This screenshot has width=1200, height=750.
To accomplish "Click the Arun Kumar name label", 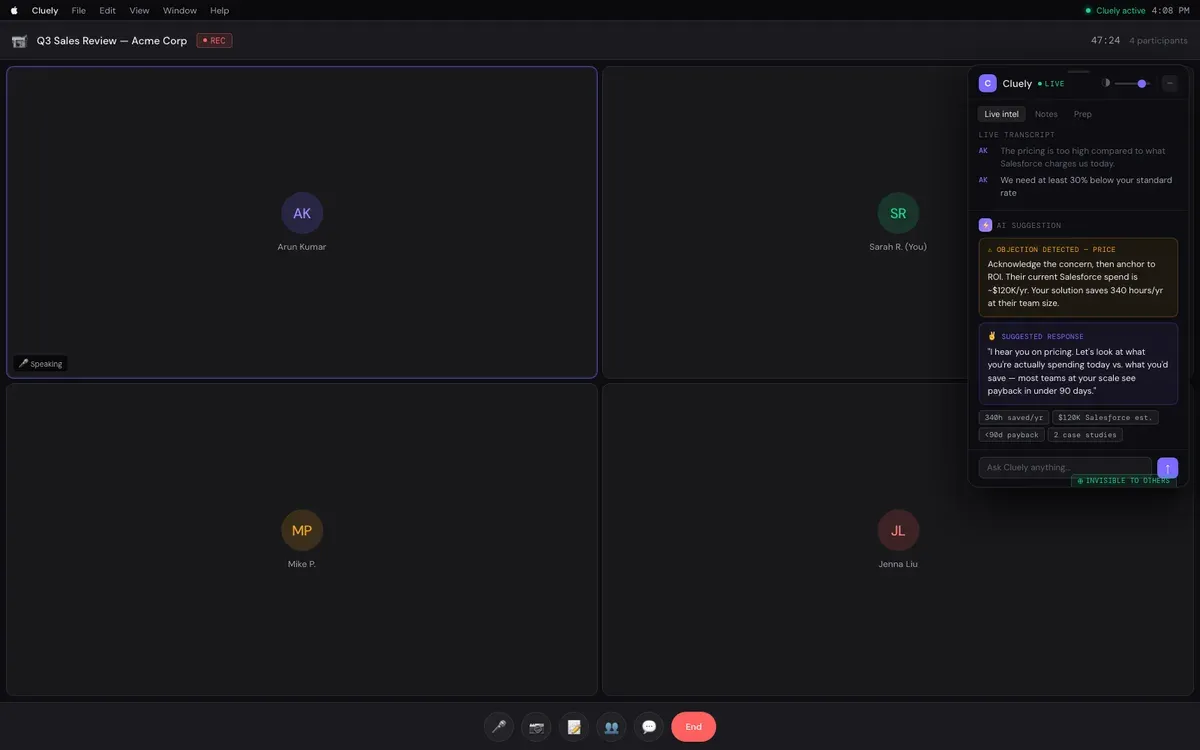I will coord(302,247).
